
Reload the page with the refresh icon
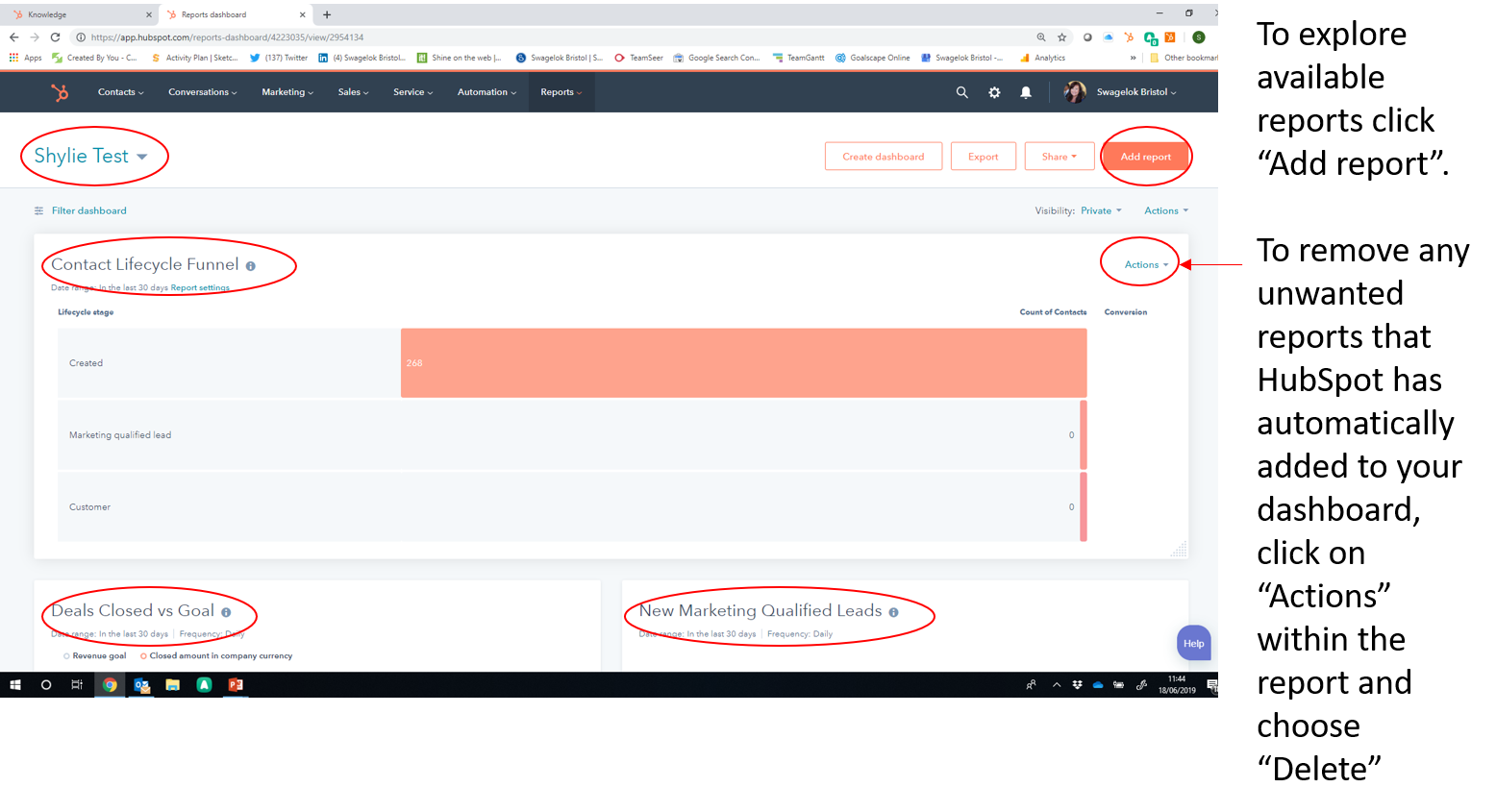[x=55, y=37]
